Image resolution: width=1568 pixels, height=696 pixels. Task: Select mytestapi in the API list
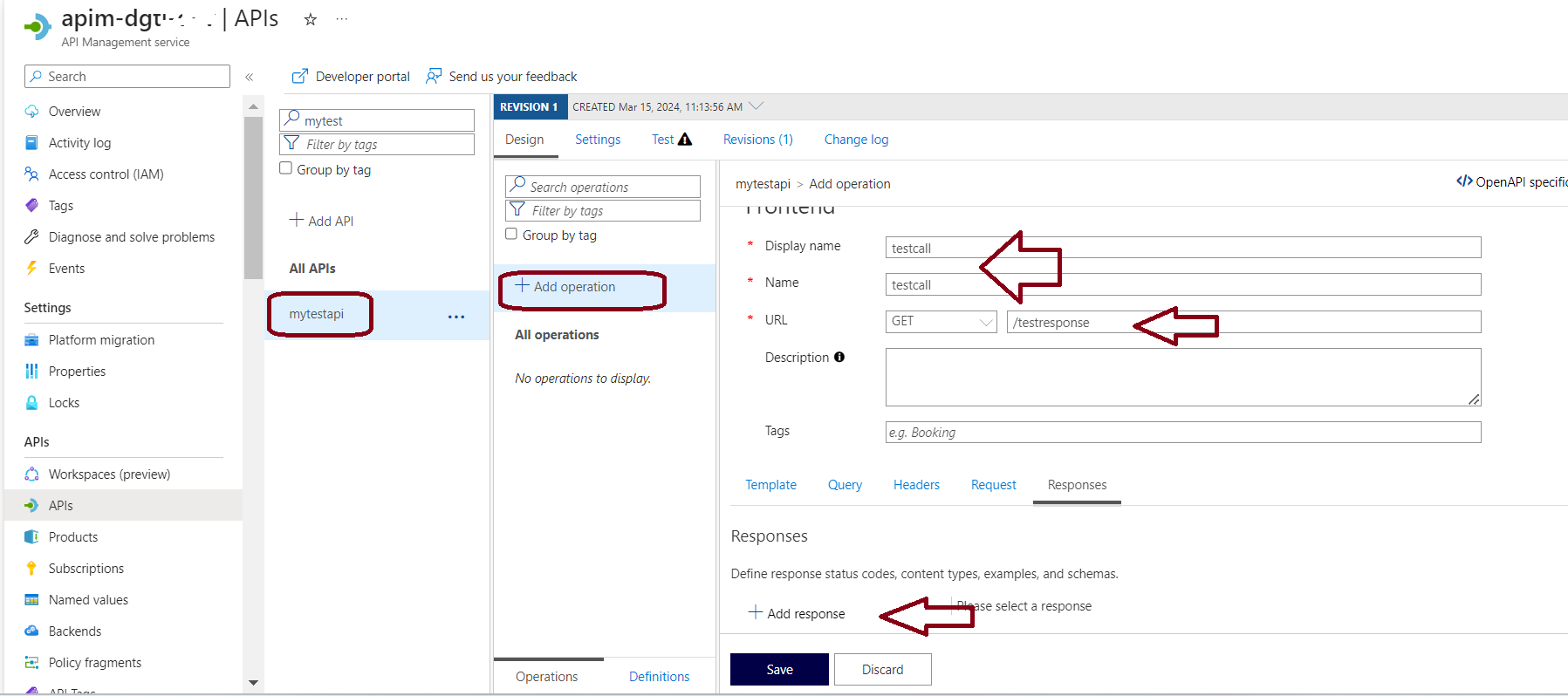pyautogui.click(x=317, y=314)
